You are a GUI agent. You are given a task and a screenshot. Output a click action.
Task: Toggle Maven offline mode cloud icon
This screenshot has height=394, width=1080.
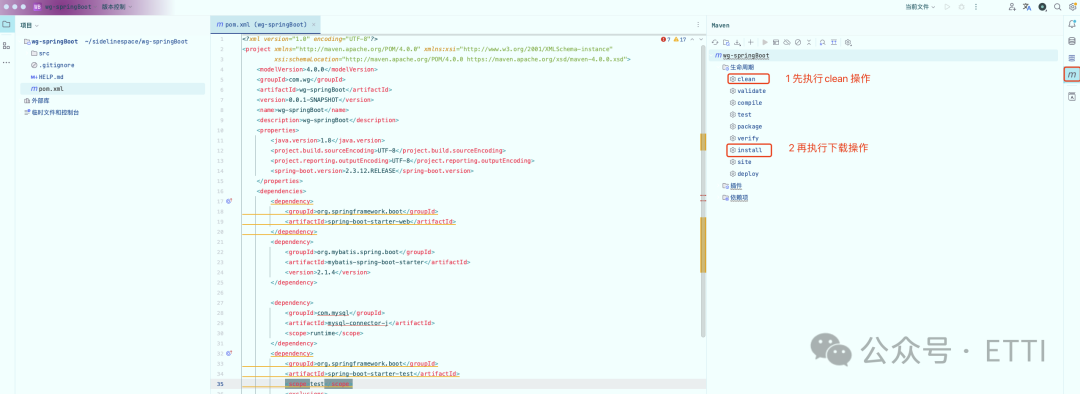[787, 42]
